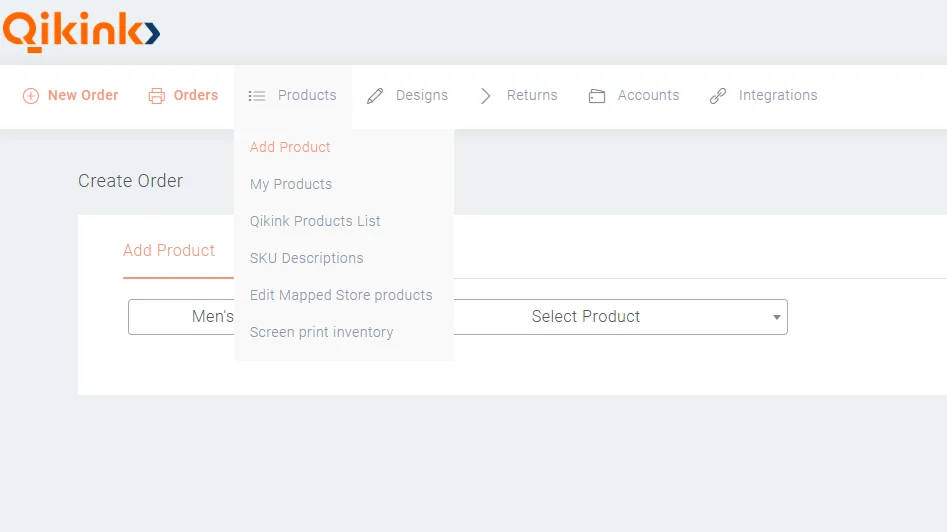Click the pencil icon beside Designs

pos(375,96)
